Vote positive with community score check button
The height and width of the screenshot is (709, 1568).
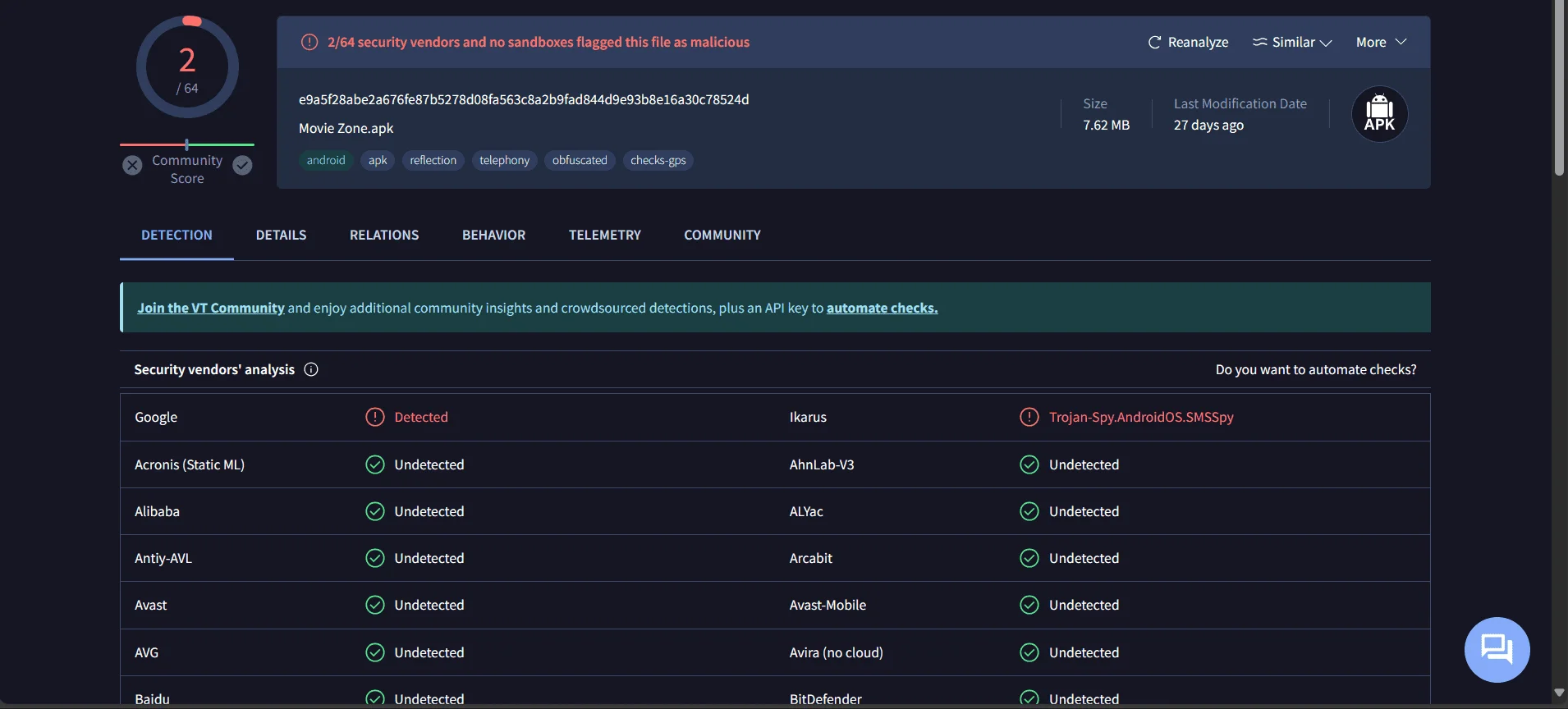coord(242,166)
